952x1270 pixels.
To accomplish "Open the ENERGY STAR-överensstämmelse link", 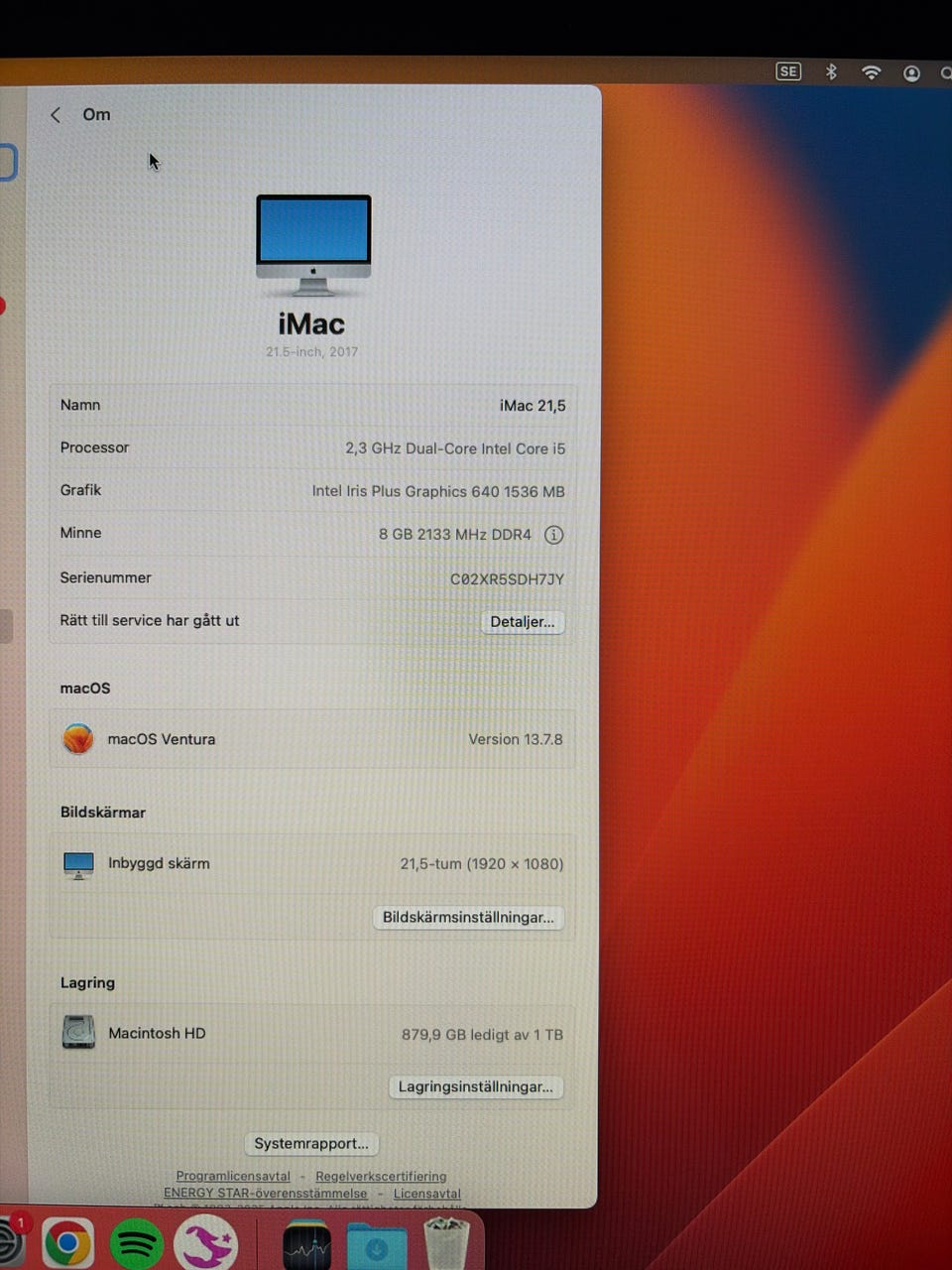I will [x=265, y=1193].
